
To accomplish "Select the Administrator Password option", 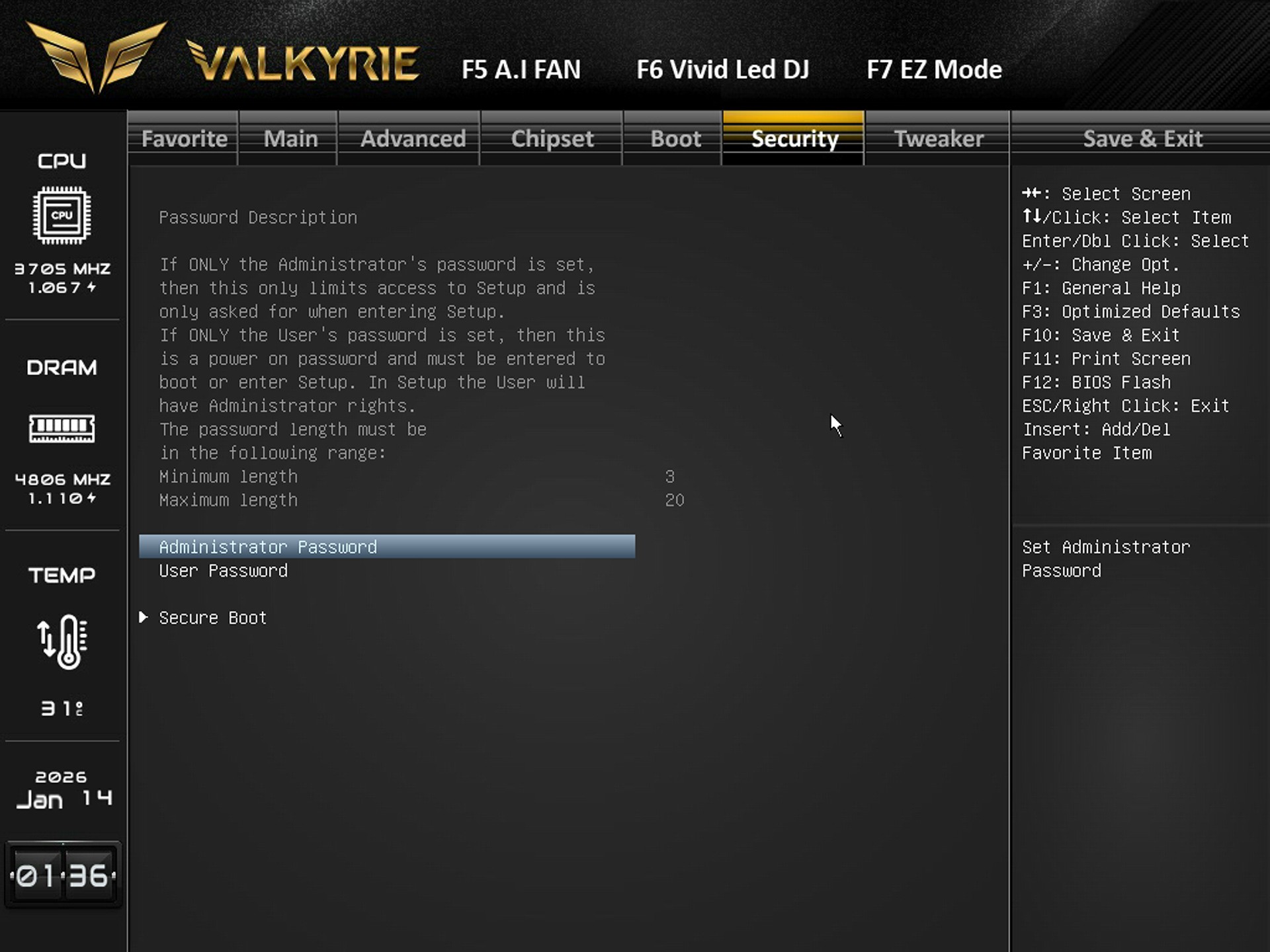I will pos(268,547).
